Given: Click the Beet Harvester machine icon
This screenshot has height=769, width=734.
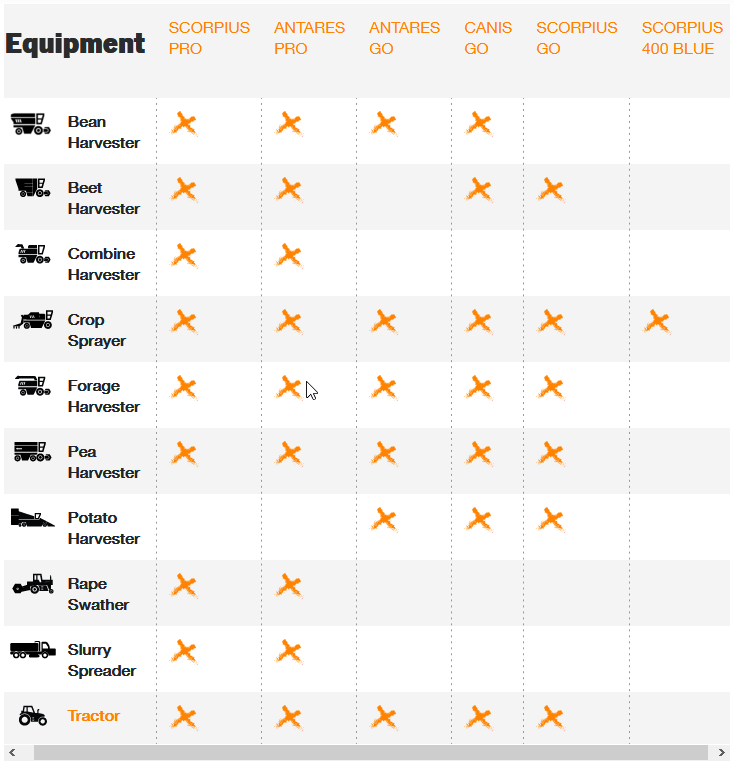Looking at the screenshot, I should coord(32,188).
